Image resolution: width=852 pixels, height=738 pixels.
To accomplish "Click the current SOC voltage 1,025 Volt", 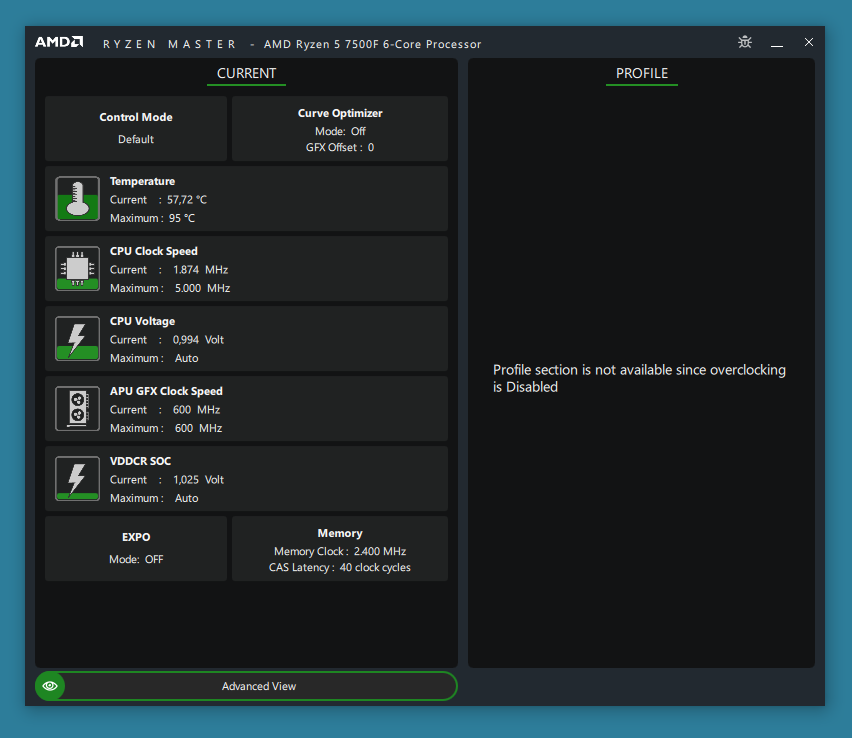I will pyautogui.click(x=198, y=480).
